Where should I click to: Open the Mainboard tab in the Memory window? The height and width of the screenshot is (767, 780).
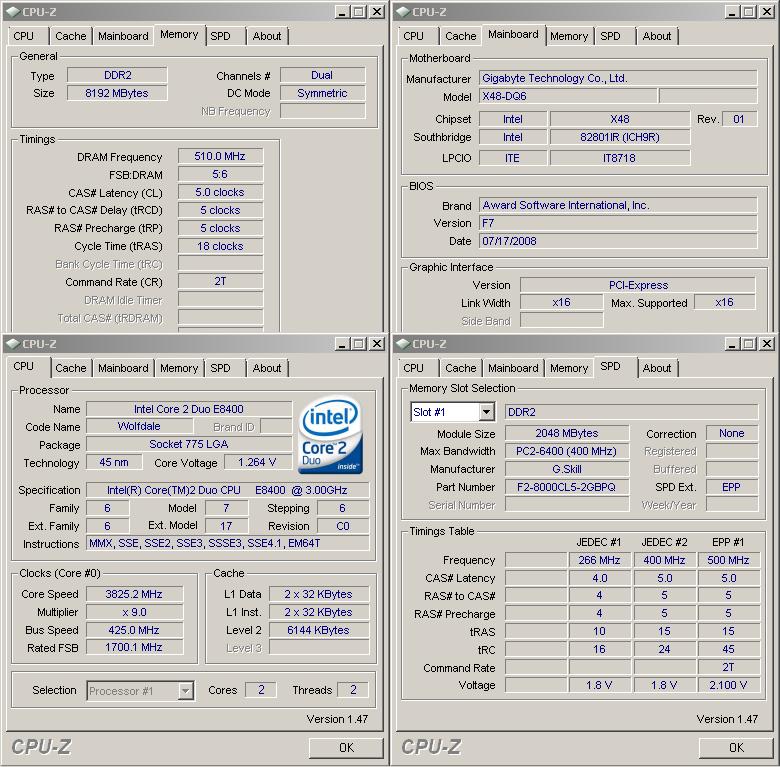123,36
